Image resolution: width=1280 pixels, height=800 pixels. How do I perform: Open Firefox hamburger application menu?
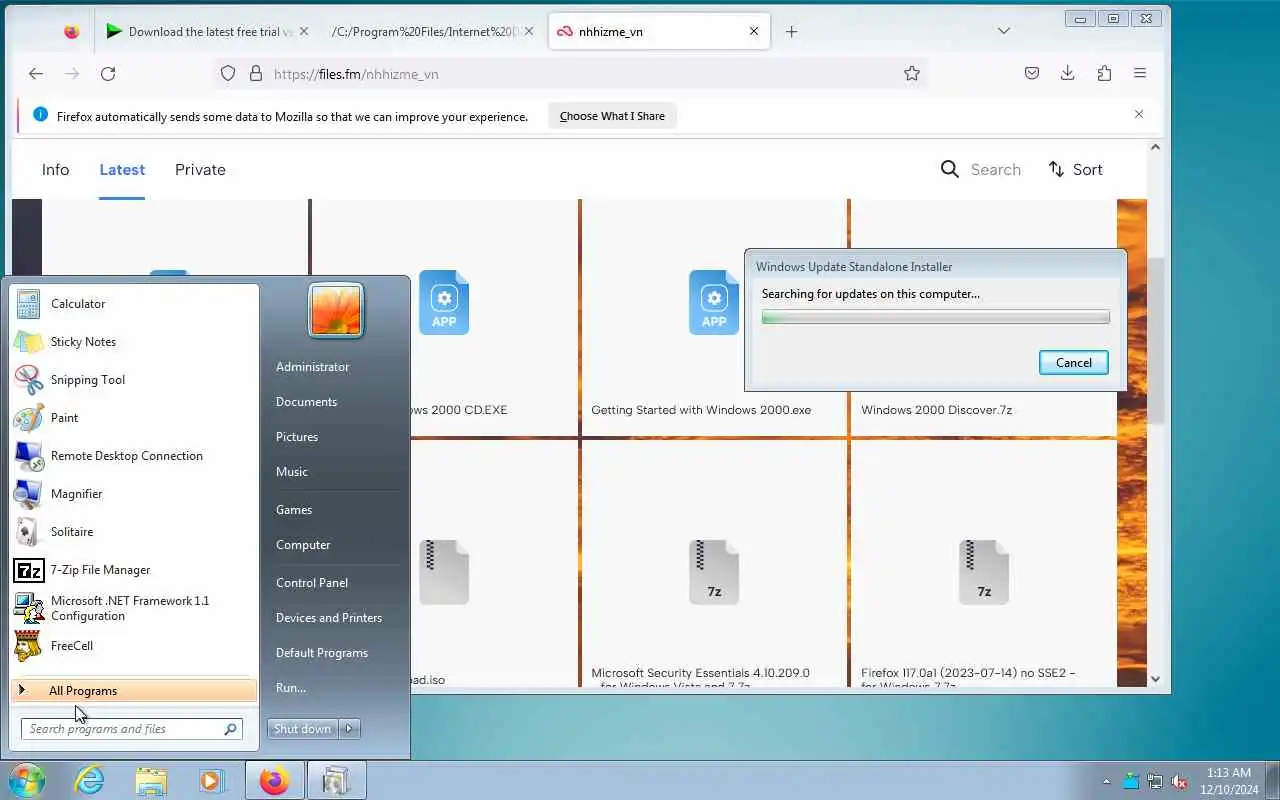[x=1140, y=73]
